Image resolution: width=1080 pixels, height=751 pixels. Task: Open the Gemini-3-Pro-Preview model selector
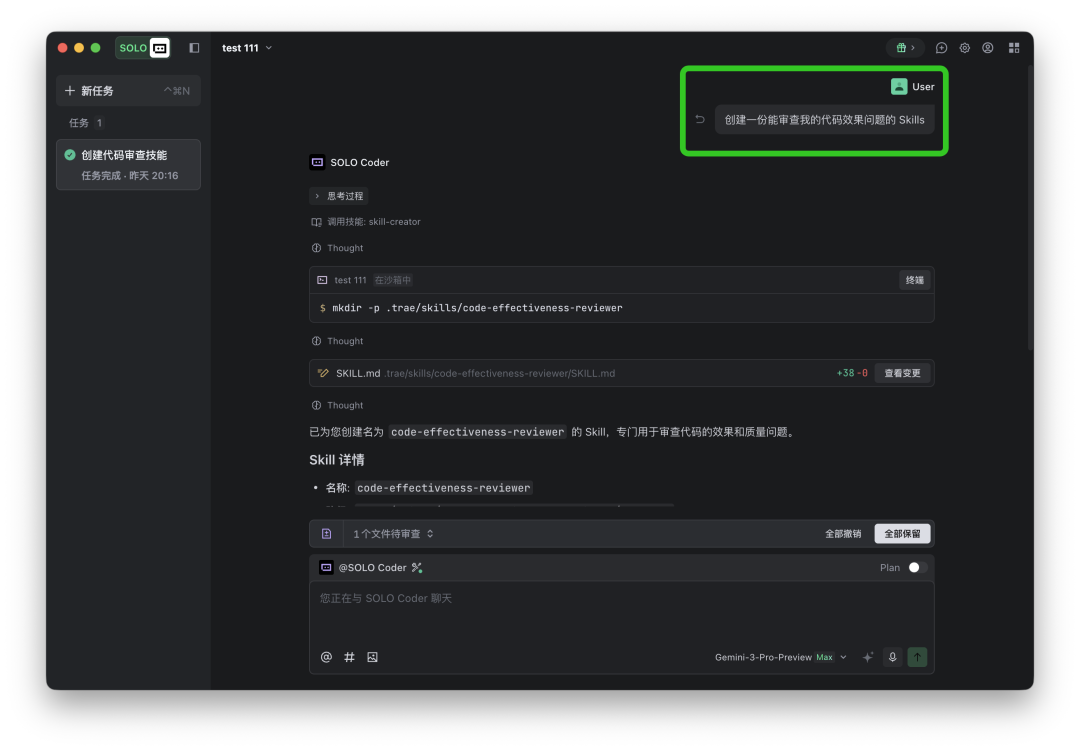coord(780,657)
